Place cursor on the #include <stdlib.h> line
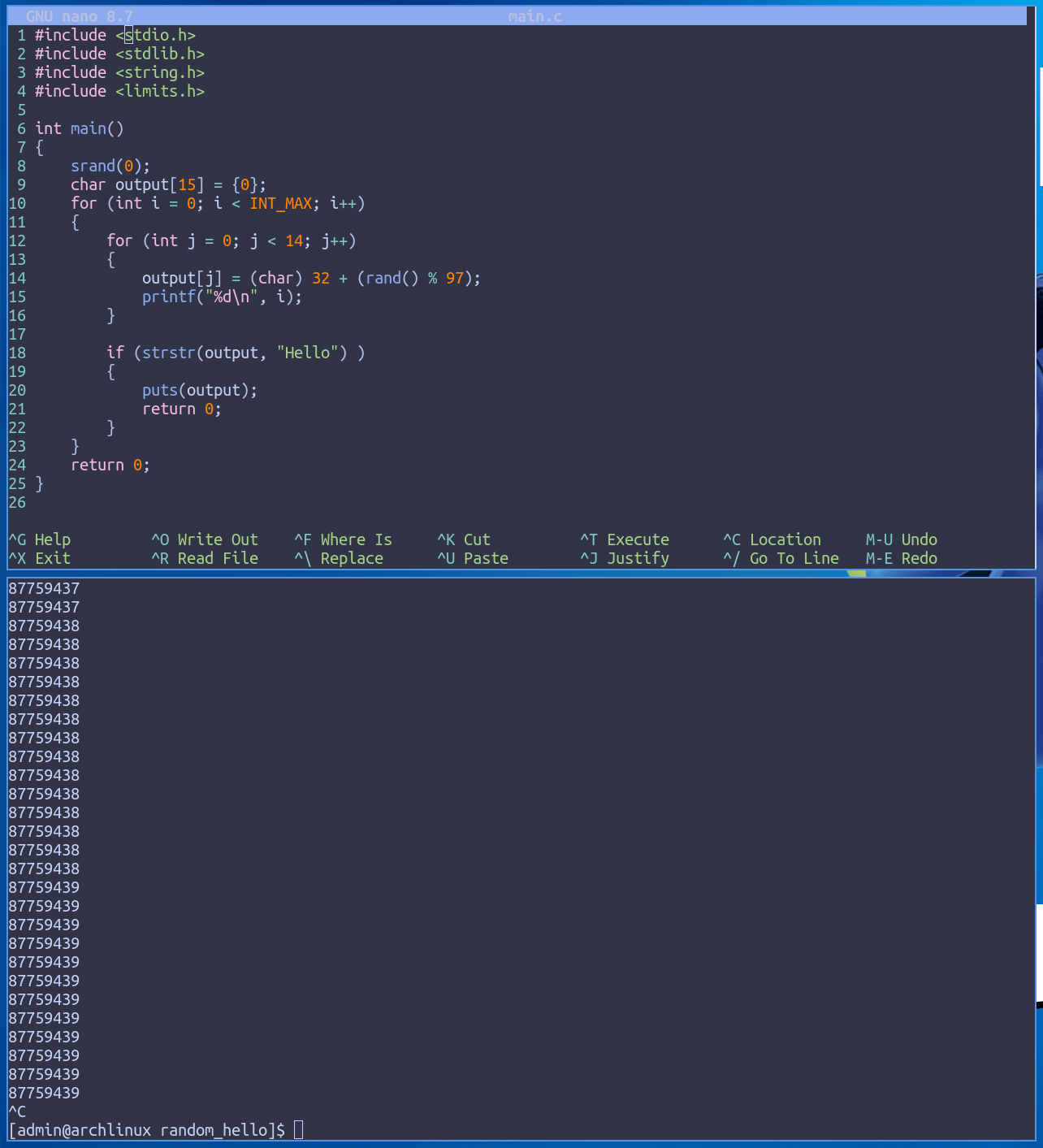1043x1148 pixels. click(119, 54)
